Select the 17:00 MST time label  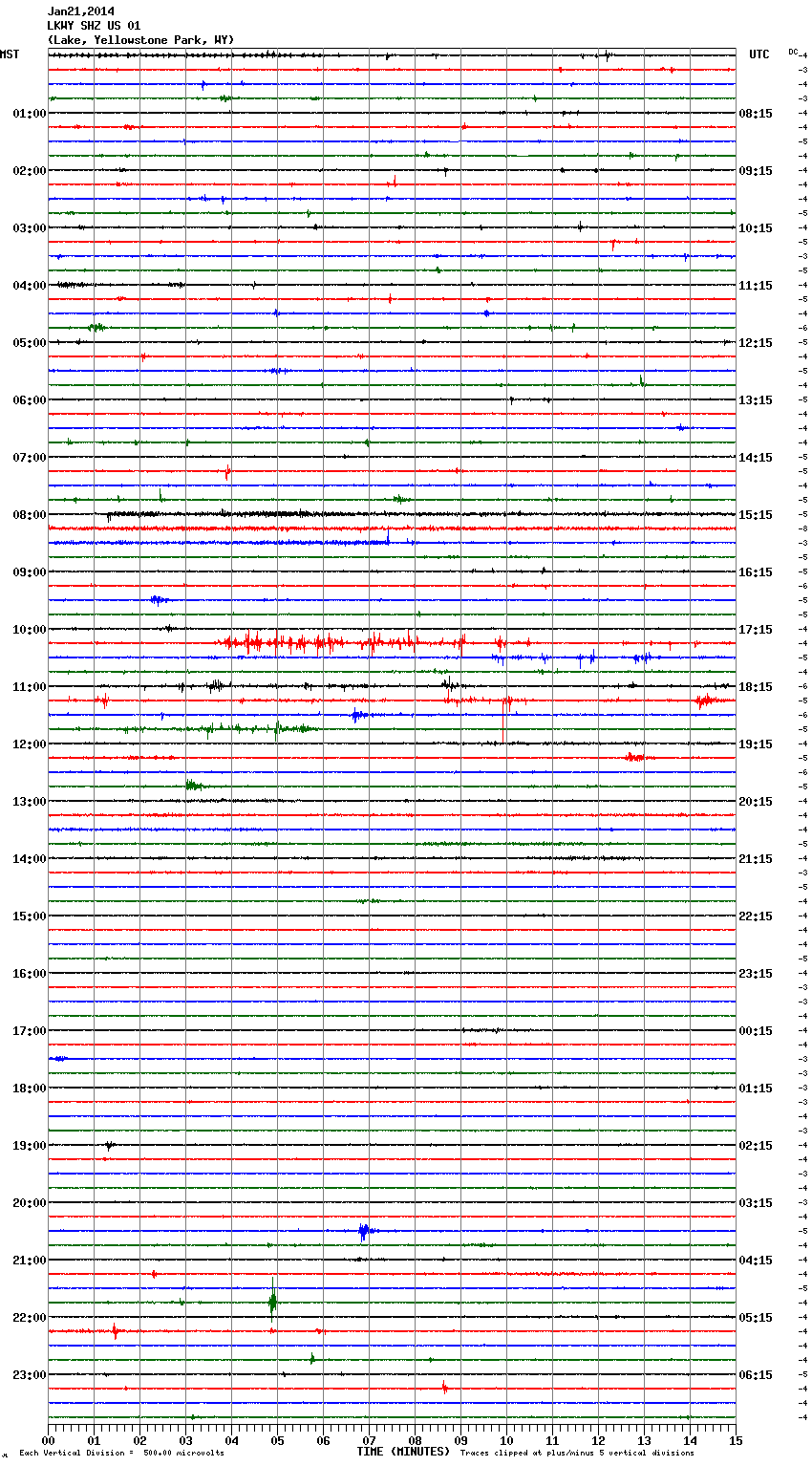tap(29, 1031)
